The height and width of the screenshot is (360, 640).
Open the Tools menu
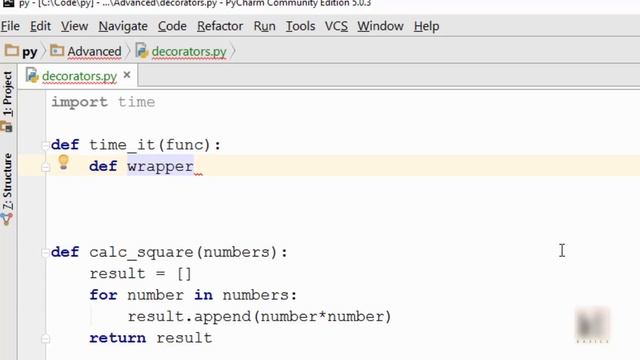(300, 26)
